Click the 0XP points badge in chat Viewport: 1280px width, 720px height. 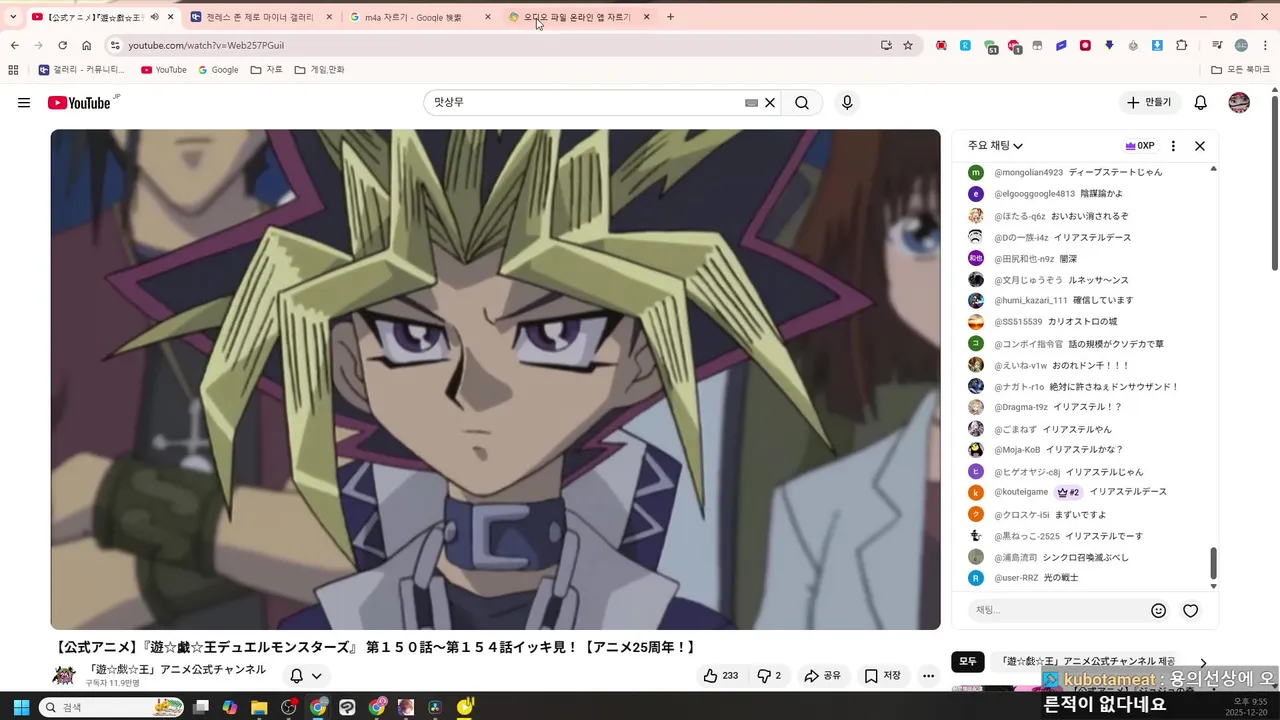click(1140, 146)
